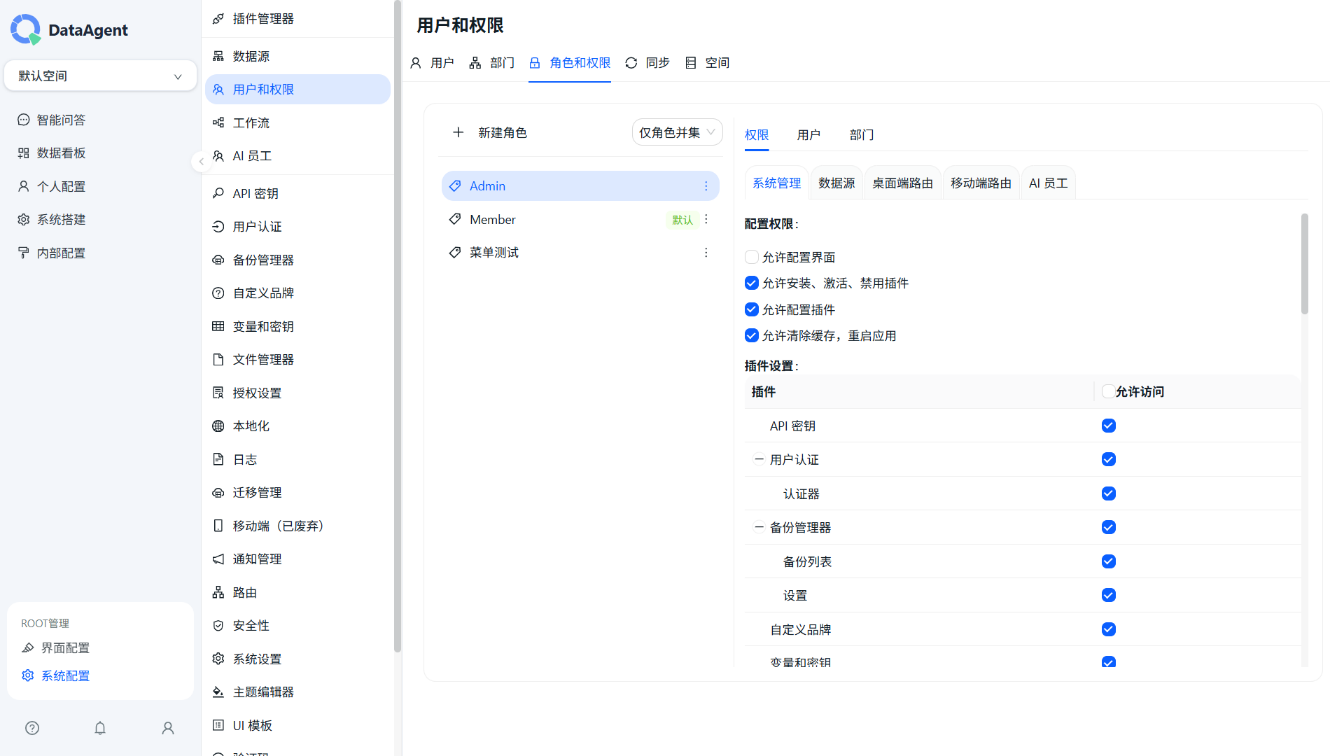Viewport: 1343px width, 756px height.
Task: Select the 菜单测试 role
Action: pyautogui.click(x=580, y=253)
